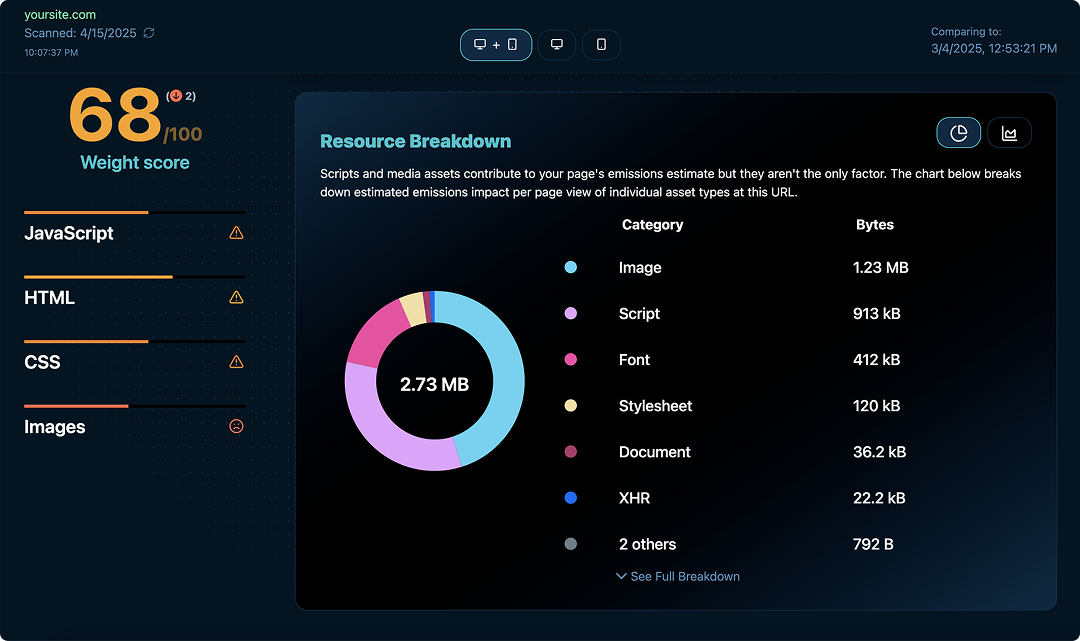Viewport: 1080px width, 641px height.
Task: Switch to the mobile-only view
Action: [x=601, y=45]
